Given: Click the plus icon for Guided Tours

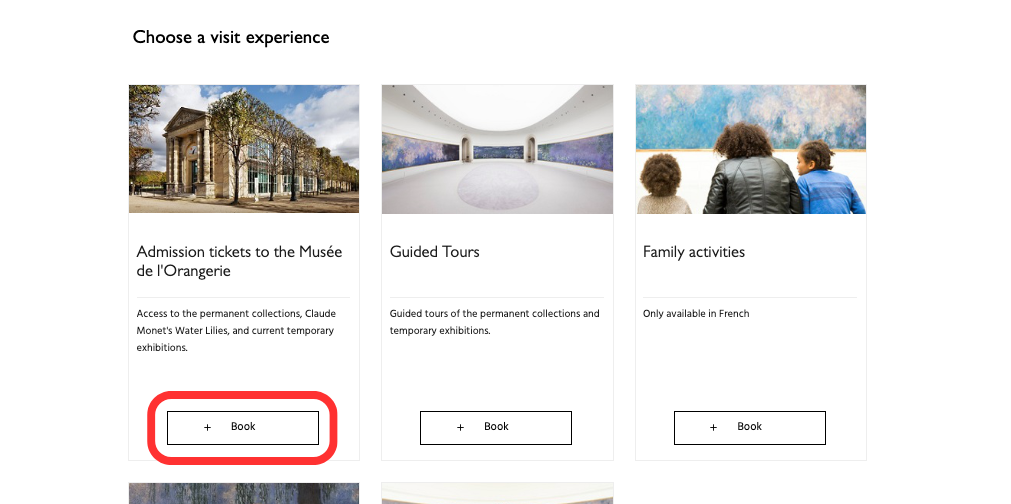Looking at the screenshot, I should pyautogui.click(x=461, y=427).
